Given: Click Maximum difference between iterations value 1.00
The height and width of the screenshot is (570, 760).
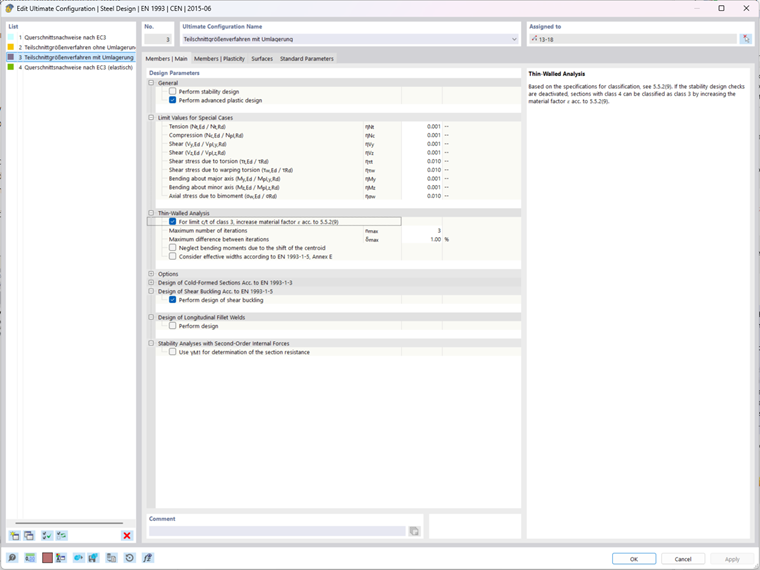Looking at the screenshot, I should pyautogui.click(x=422, y=239).
